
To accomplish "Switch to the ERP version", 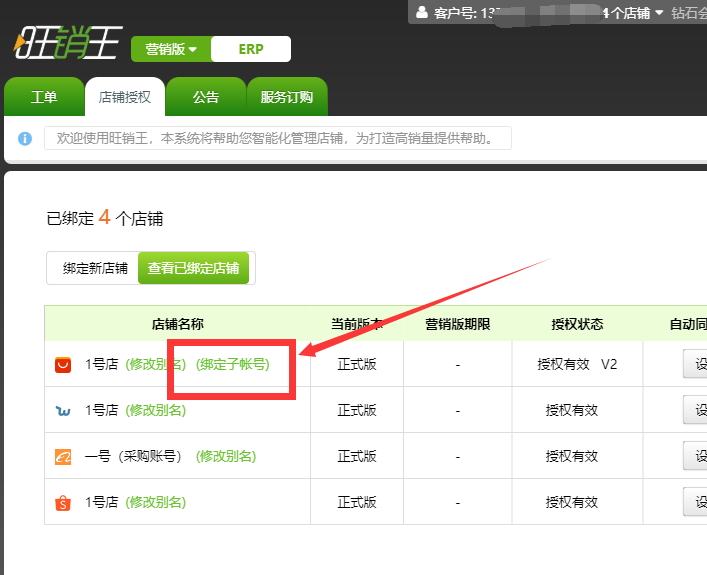I will point(251,49).
